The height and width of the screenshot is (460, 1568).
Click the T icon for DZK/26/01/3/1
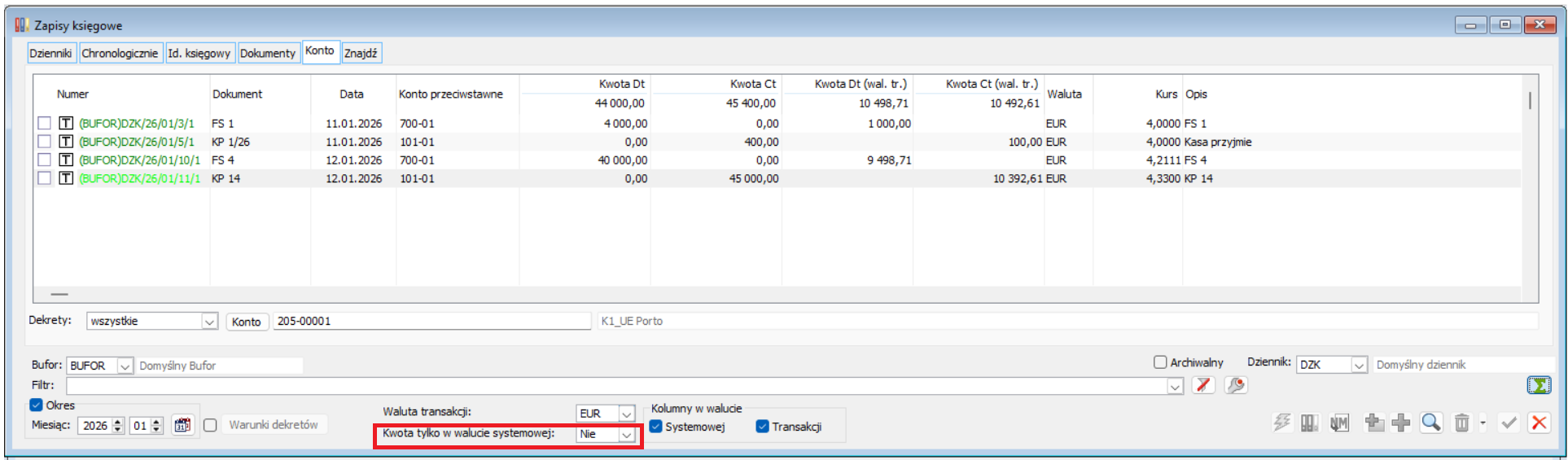coord(66,123)
